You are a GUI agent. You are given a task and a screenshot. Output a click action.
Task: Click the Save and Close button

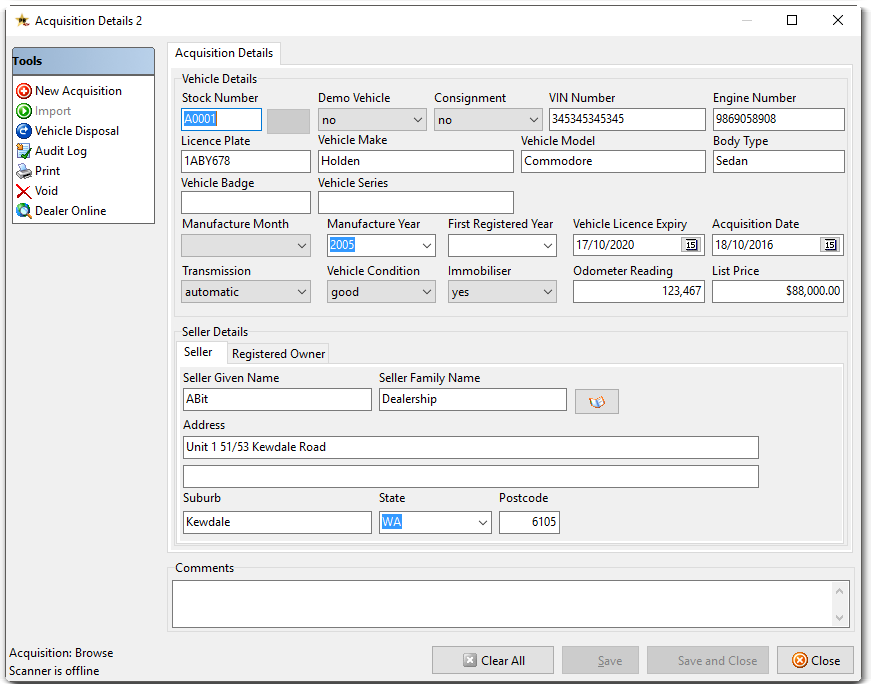pyautogui.click(x=708, y=660)
